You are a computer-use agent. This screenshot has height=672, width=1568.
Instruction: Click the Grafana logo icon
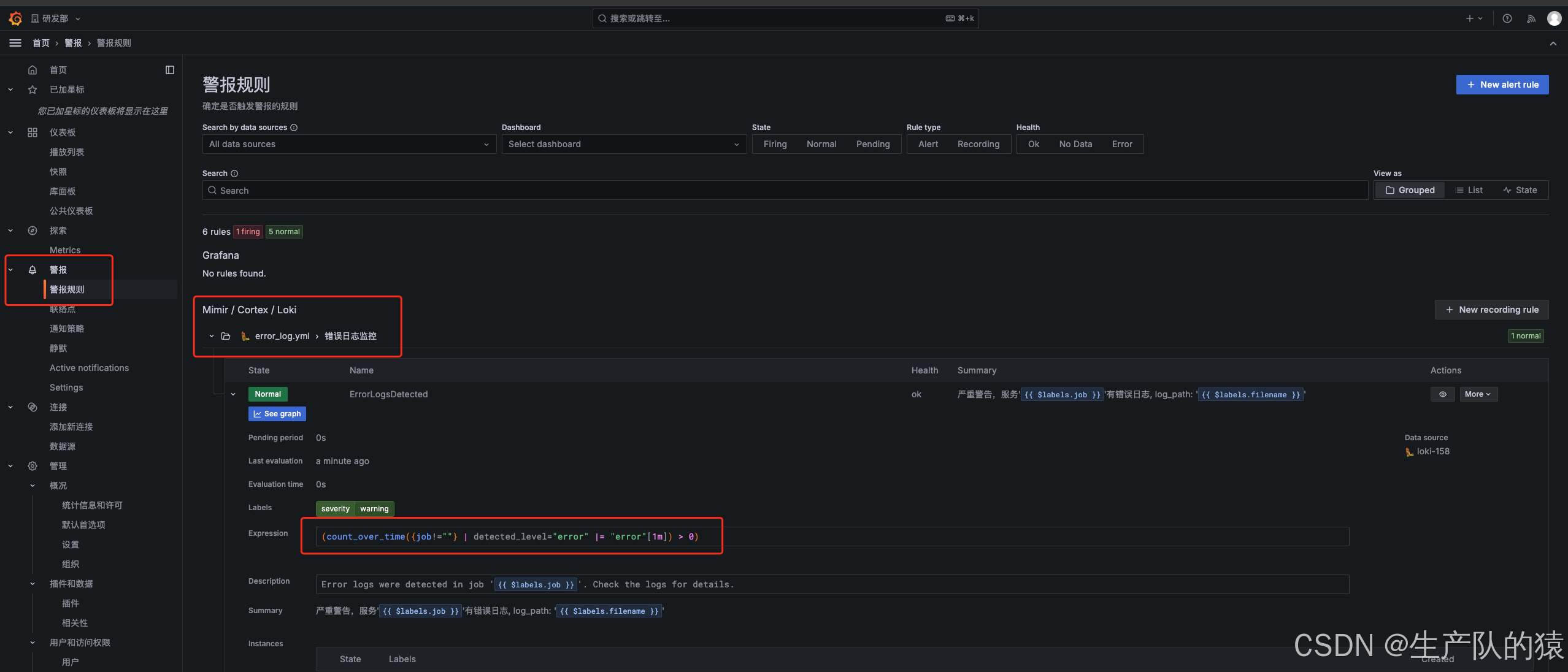click(15, 18)
